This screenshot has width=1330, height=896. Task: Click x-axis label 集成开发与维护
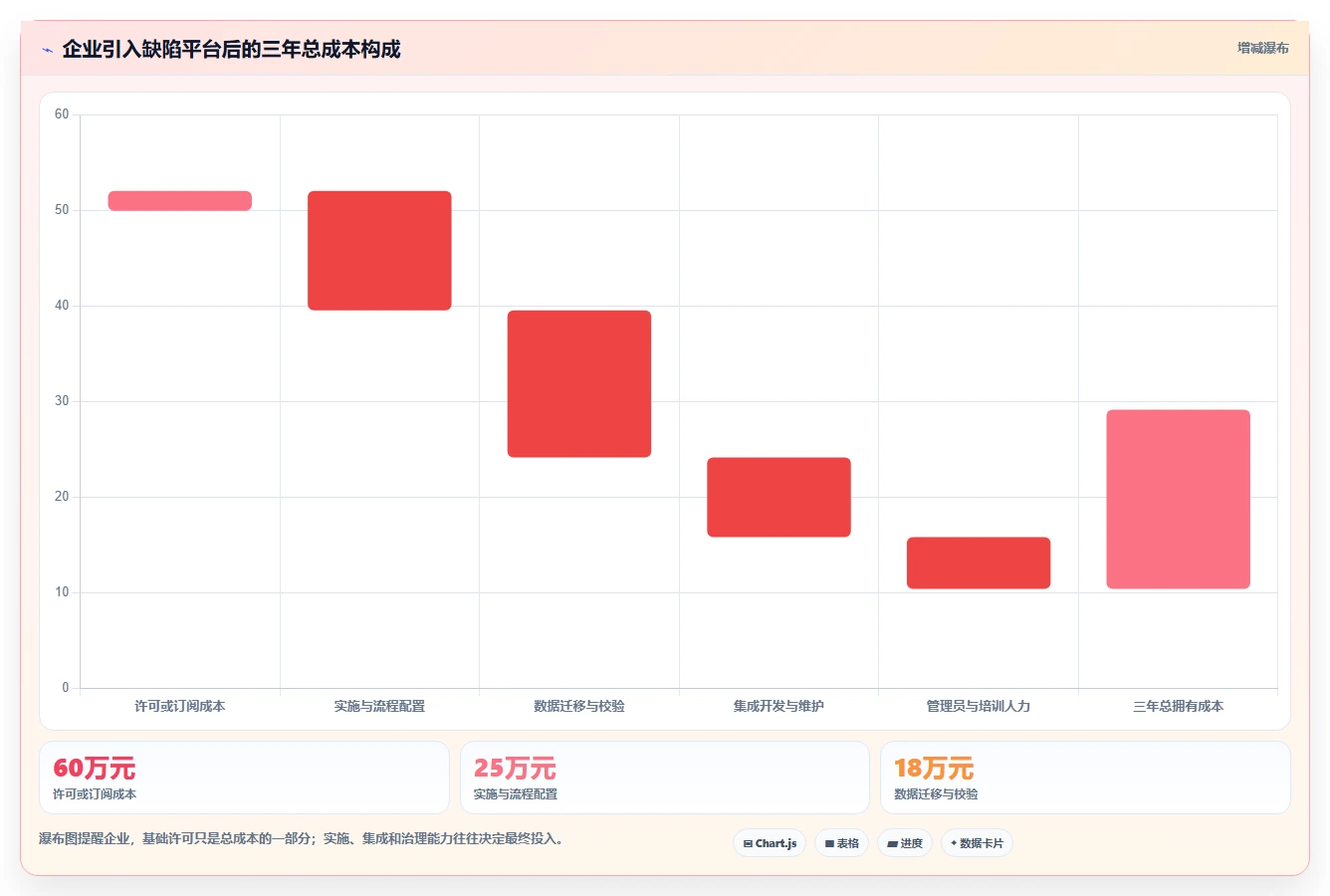(x=778, y=706)
